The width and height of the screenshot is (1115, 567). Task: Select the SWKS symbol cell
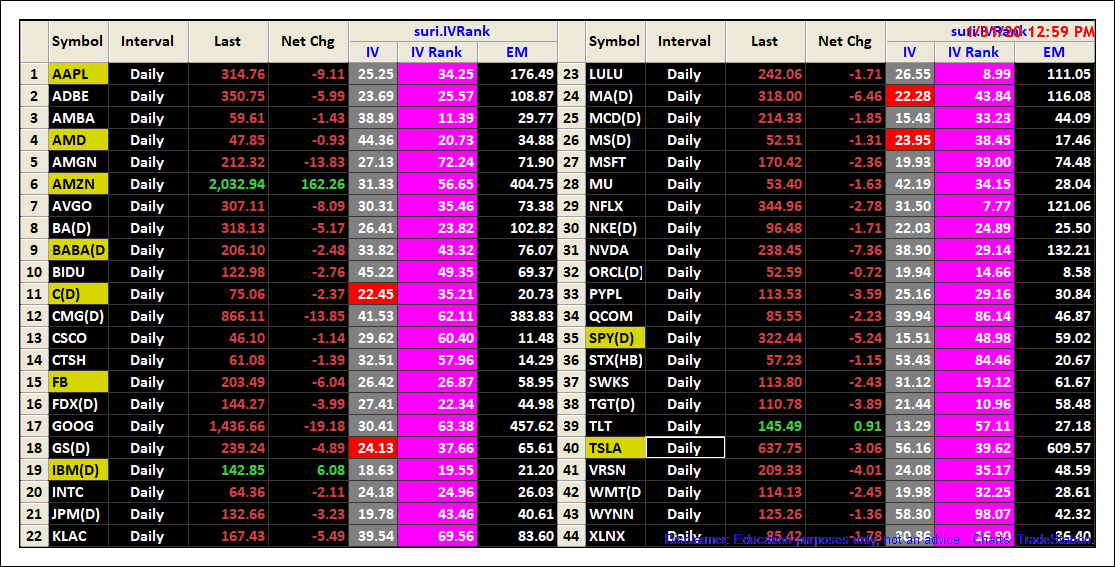615,383
